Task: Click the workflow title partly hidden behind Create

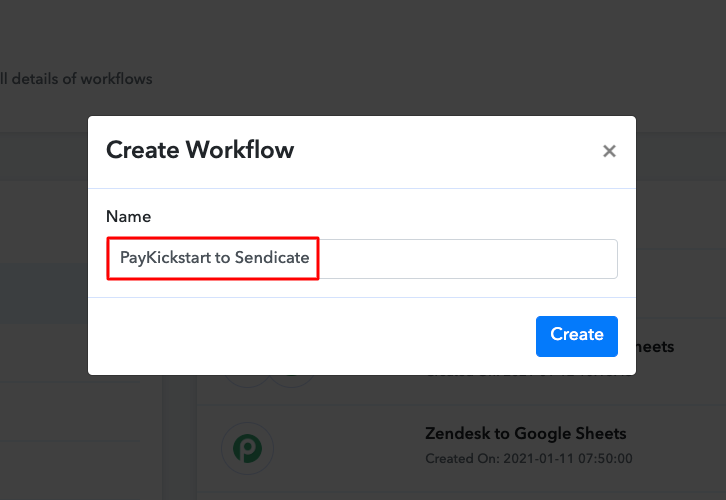Action: 655,346
